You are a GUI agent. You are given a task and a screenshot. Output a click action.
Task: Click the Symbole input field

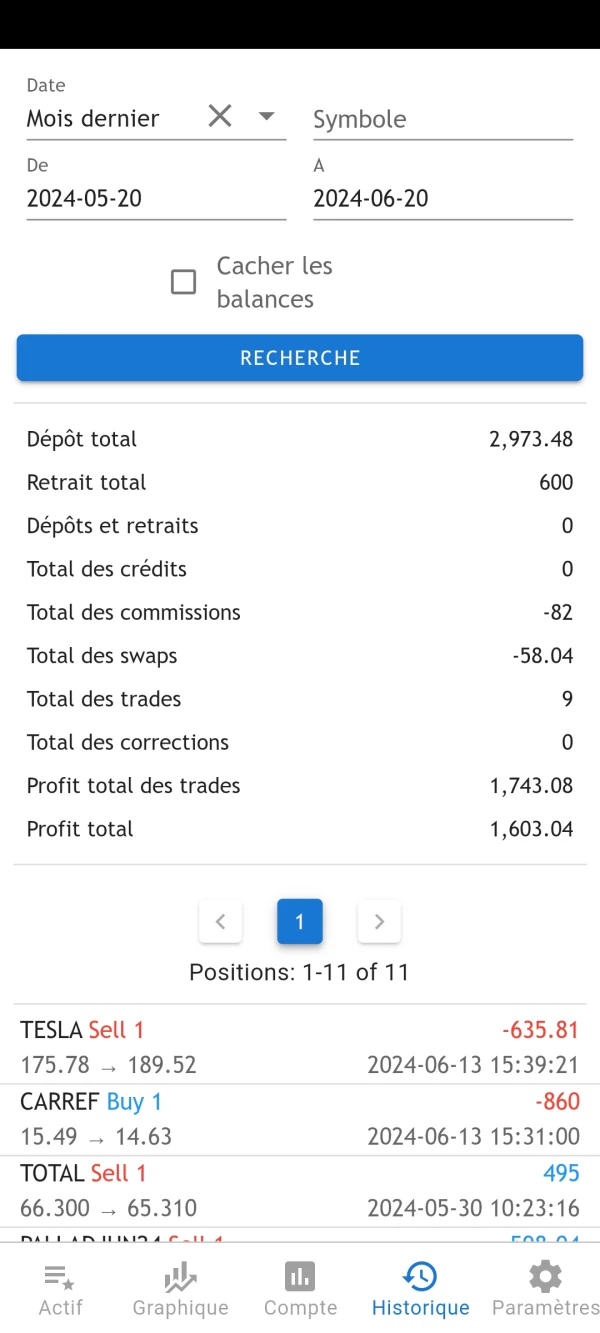442,119
